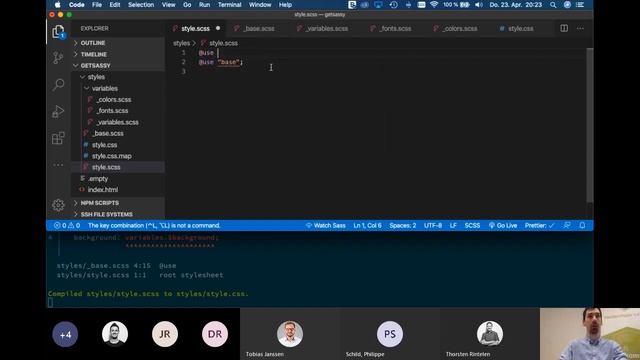Click the editor vertical scrollbar
640x360 pixels.
[590, 125]
